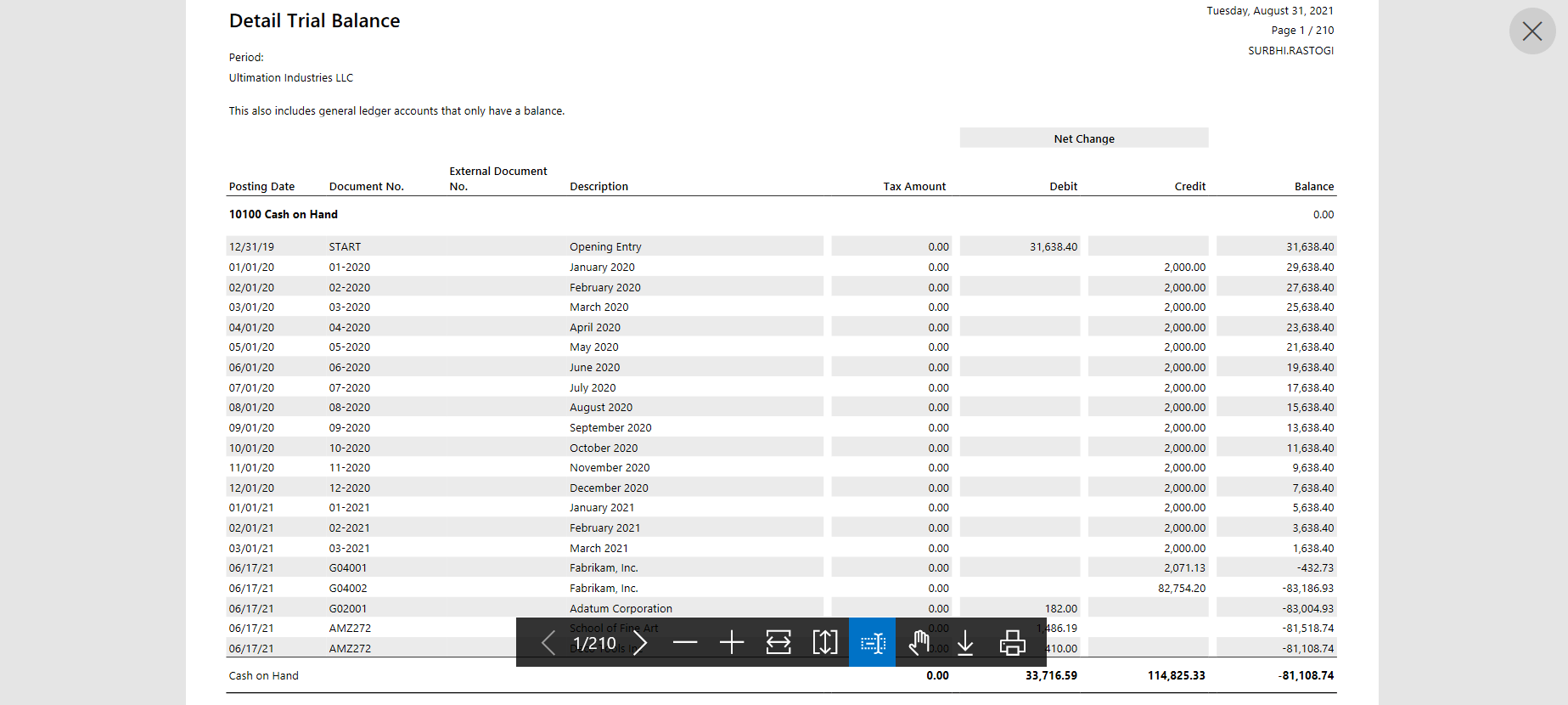
Task: Select debit amount 182.00
Action: pyautogui.click(x=1061, y=609)
